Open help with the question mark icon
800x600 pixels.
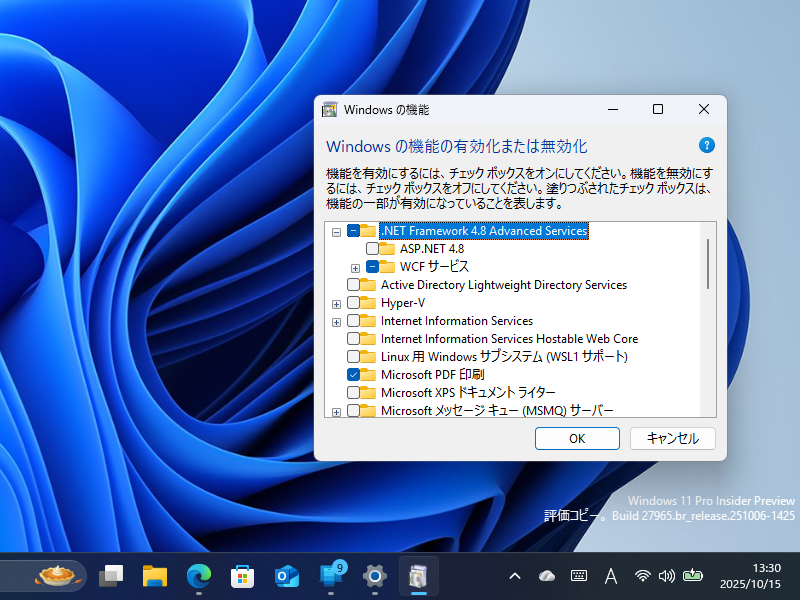707,145
